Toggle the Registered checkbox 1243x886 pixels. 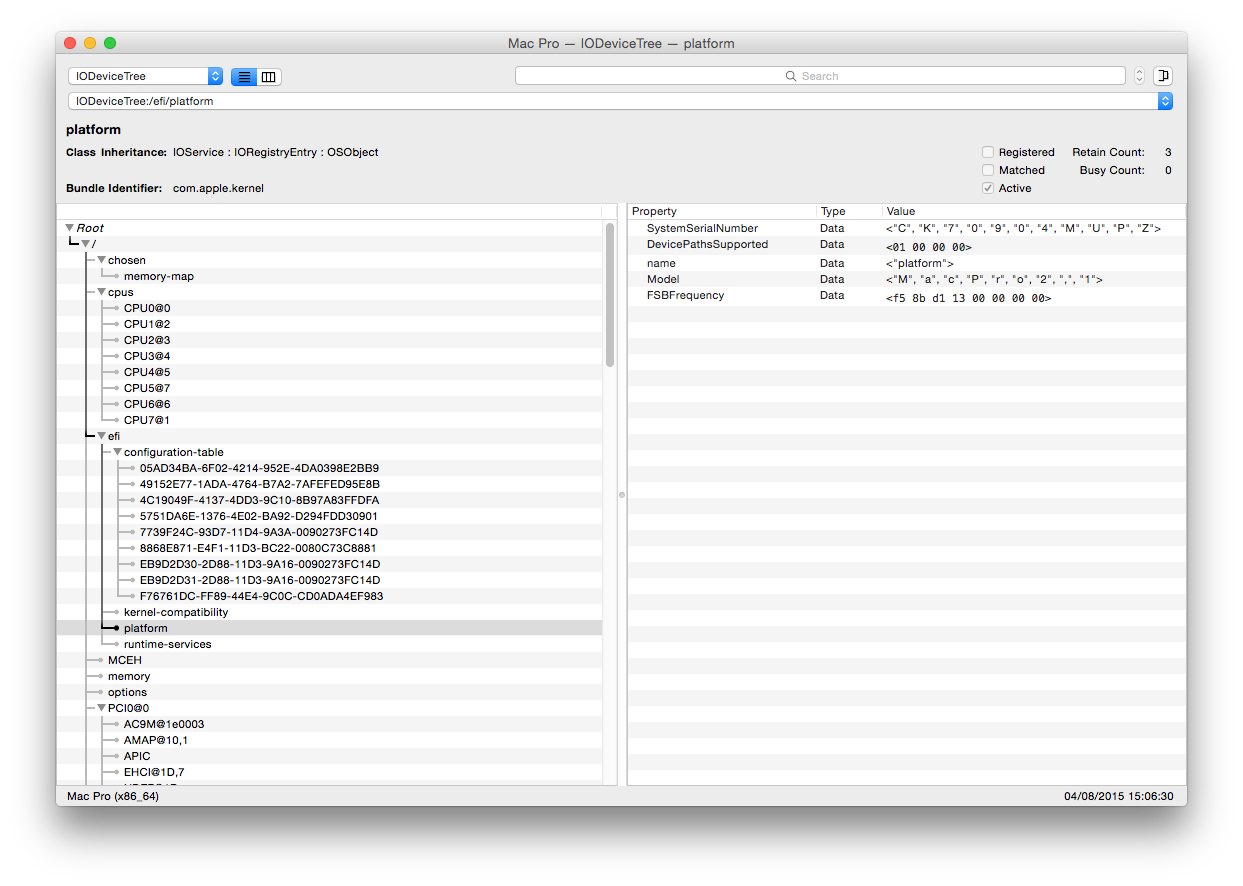988,152
